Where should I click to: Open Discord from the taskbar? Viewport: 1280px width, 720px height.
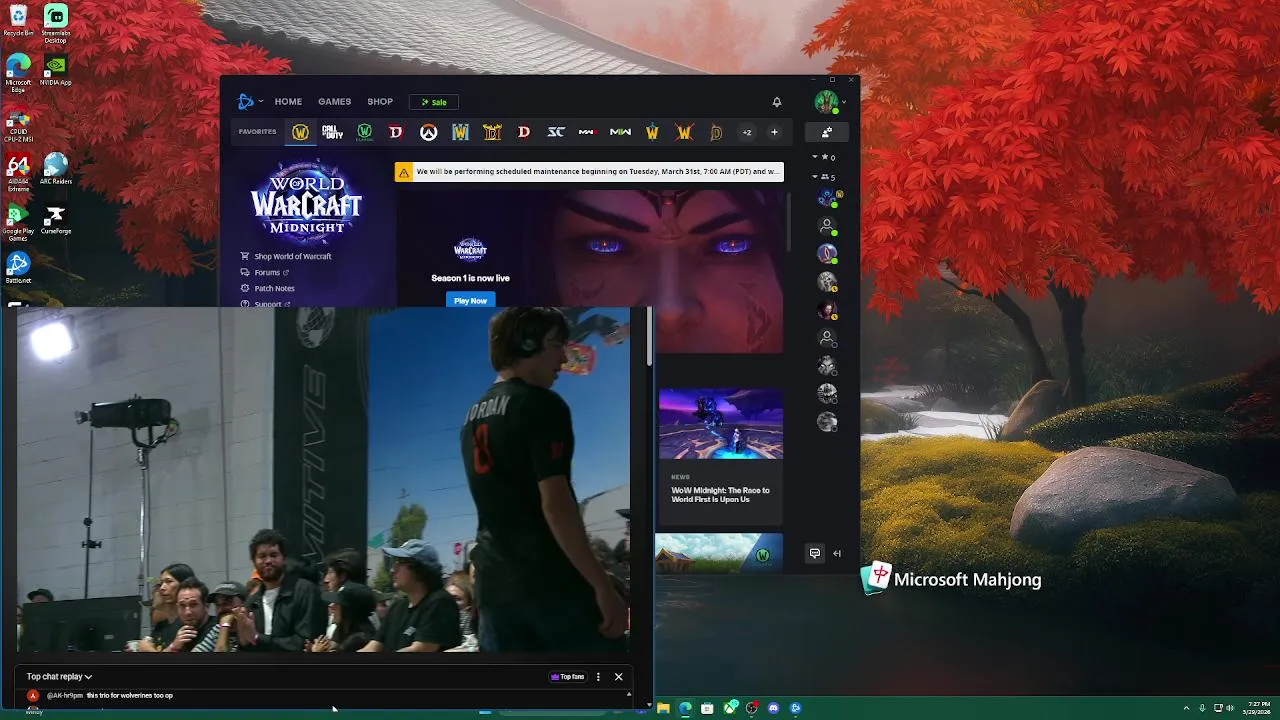coord(773,708)
